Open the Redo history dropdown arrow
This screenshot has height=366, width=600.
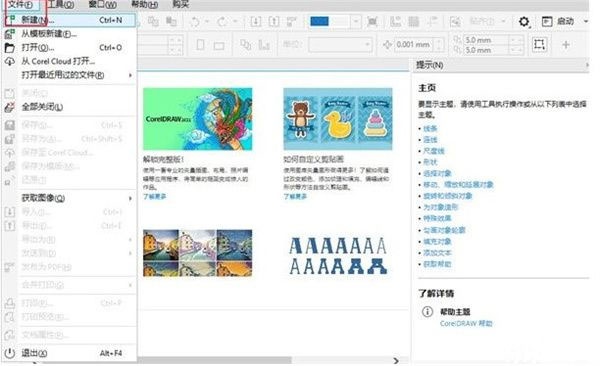point(235,21)
